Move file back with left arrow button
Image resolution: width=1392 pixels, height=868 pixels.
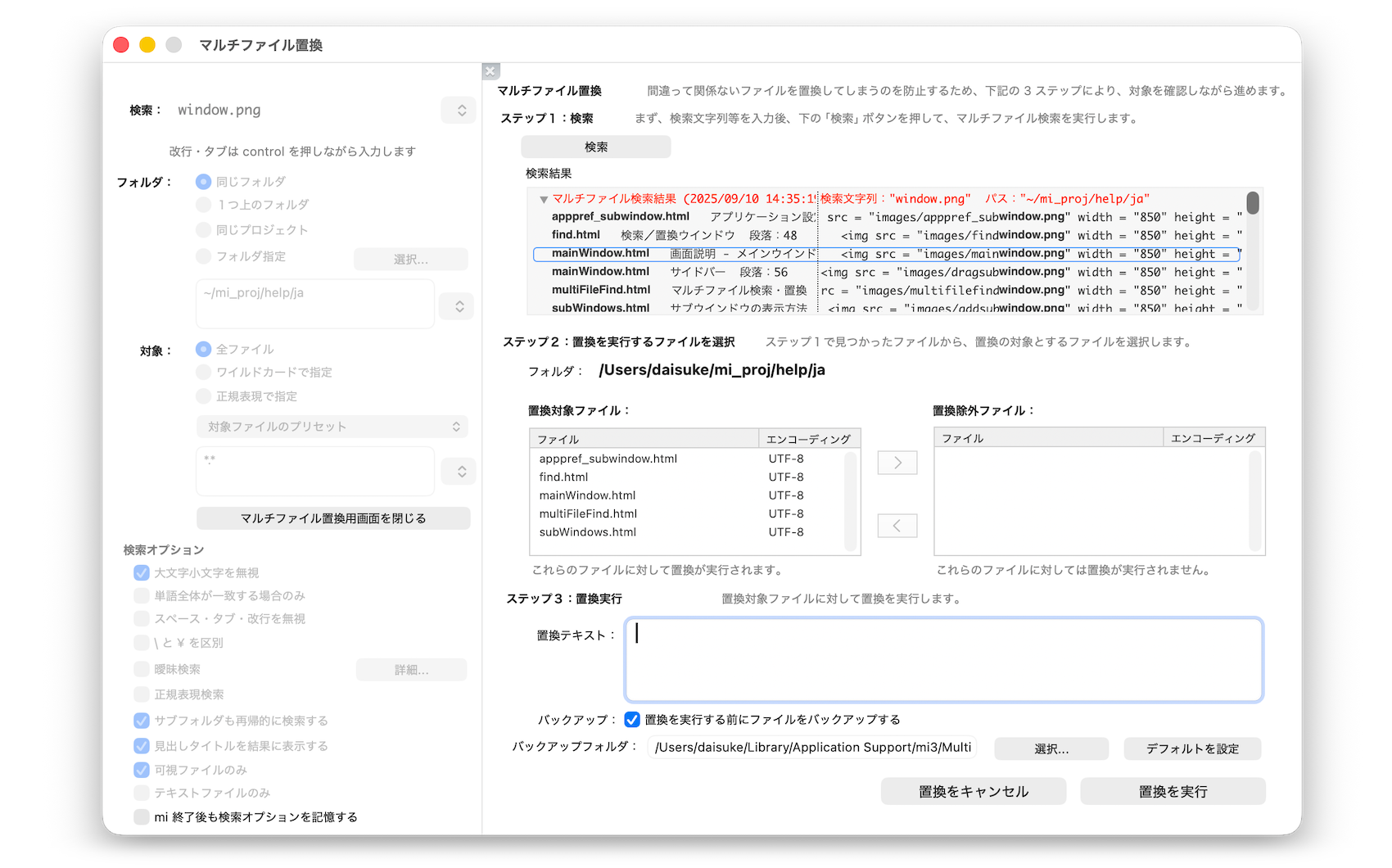coord(897,526)
